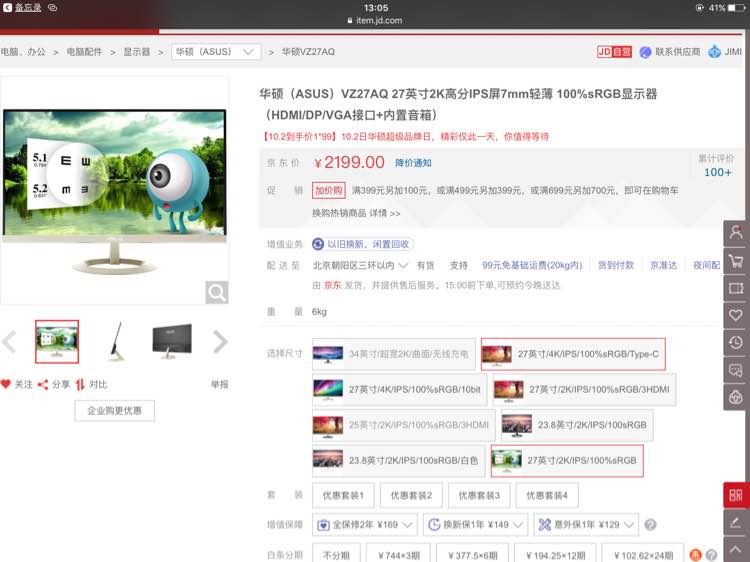The width and height of the screenshot is (750, 562).
Task: Show previous product thumbnails arrow
Action: pos(9,342)
